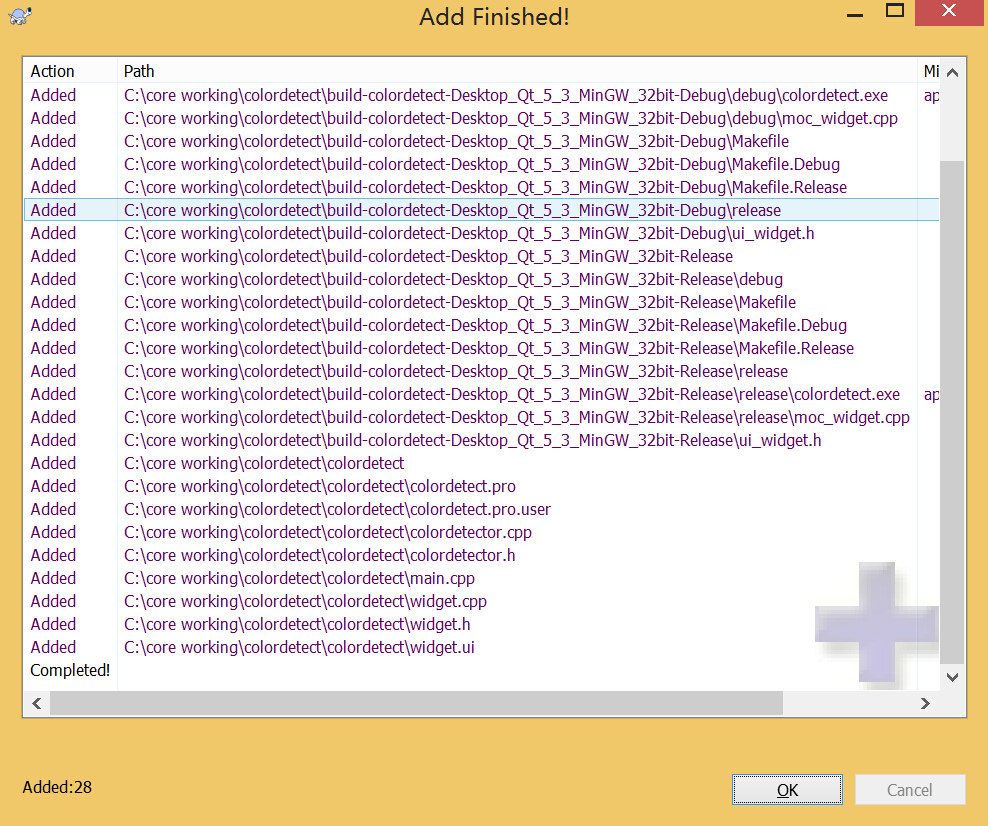Screen dimensions: 988x826
Task: Select the colordetector.cpp row
Action: pyautogui.click(x=481, y=532)
